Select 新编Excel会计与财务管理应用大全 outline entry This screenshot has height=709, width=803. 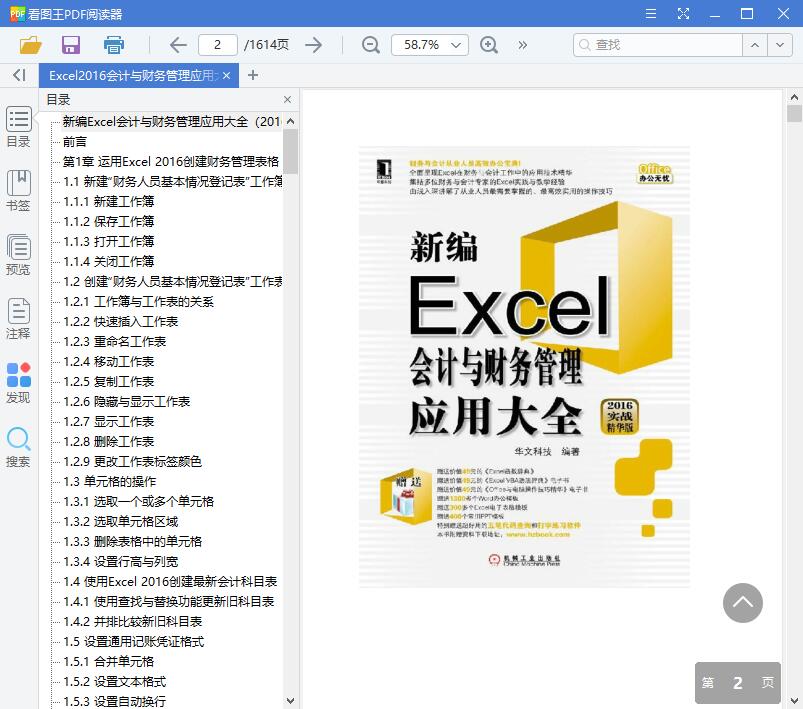click(x=172, y=121)
